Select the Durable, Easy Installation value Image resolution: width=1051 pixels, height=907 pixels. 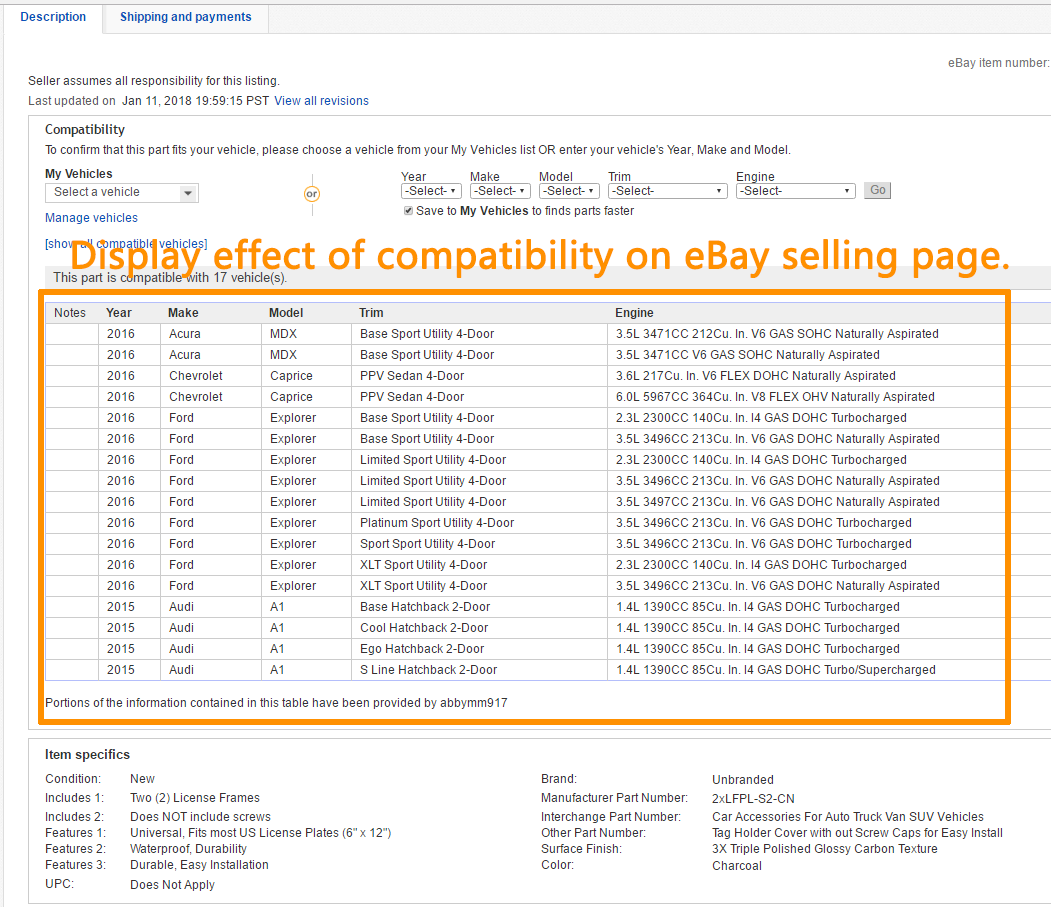pos(199,865)
